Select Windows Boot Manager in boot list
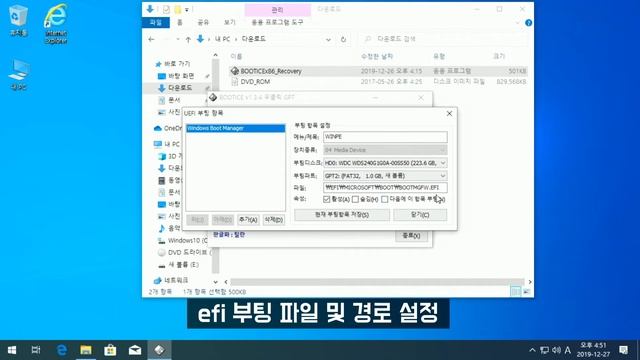 click(x=236, y=128)
